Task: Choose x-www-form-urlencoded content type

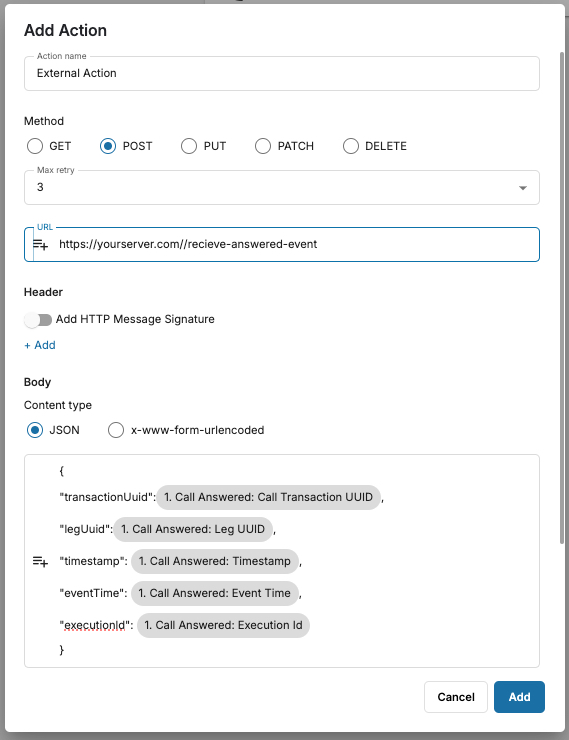Action: coord(116,430)
